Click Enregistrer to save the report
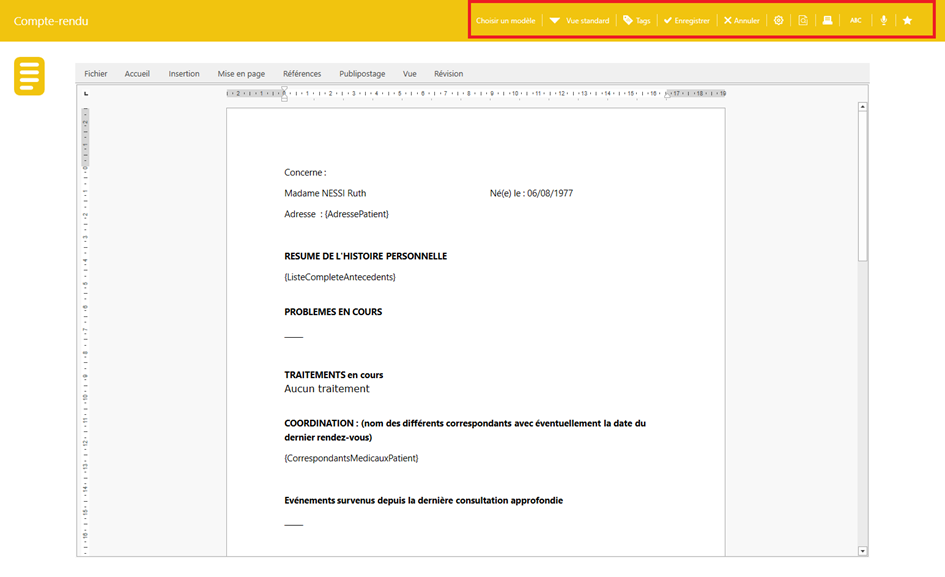Screen dimensions: 945x577 tap(686, 20)
